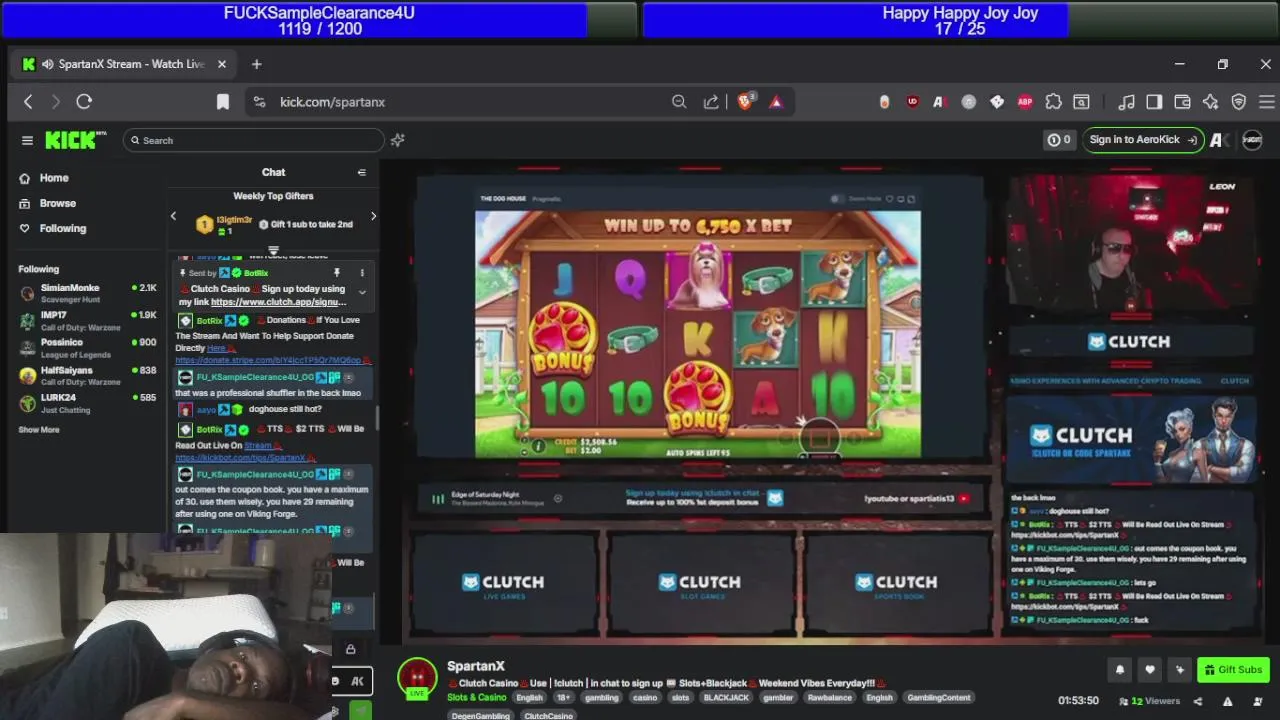This screenshot has width=1280, height=720.
Task: Click the Happy Happy Joy Joy progress bar
Action: click(x=960, y=20)
